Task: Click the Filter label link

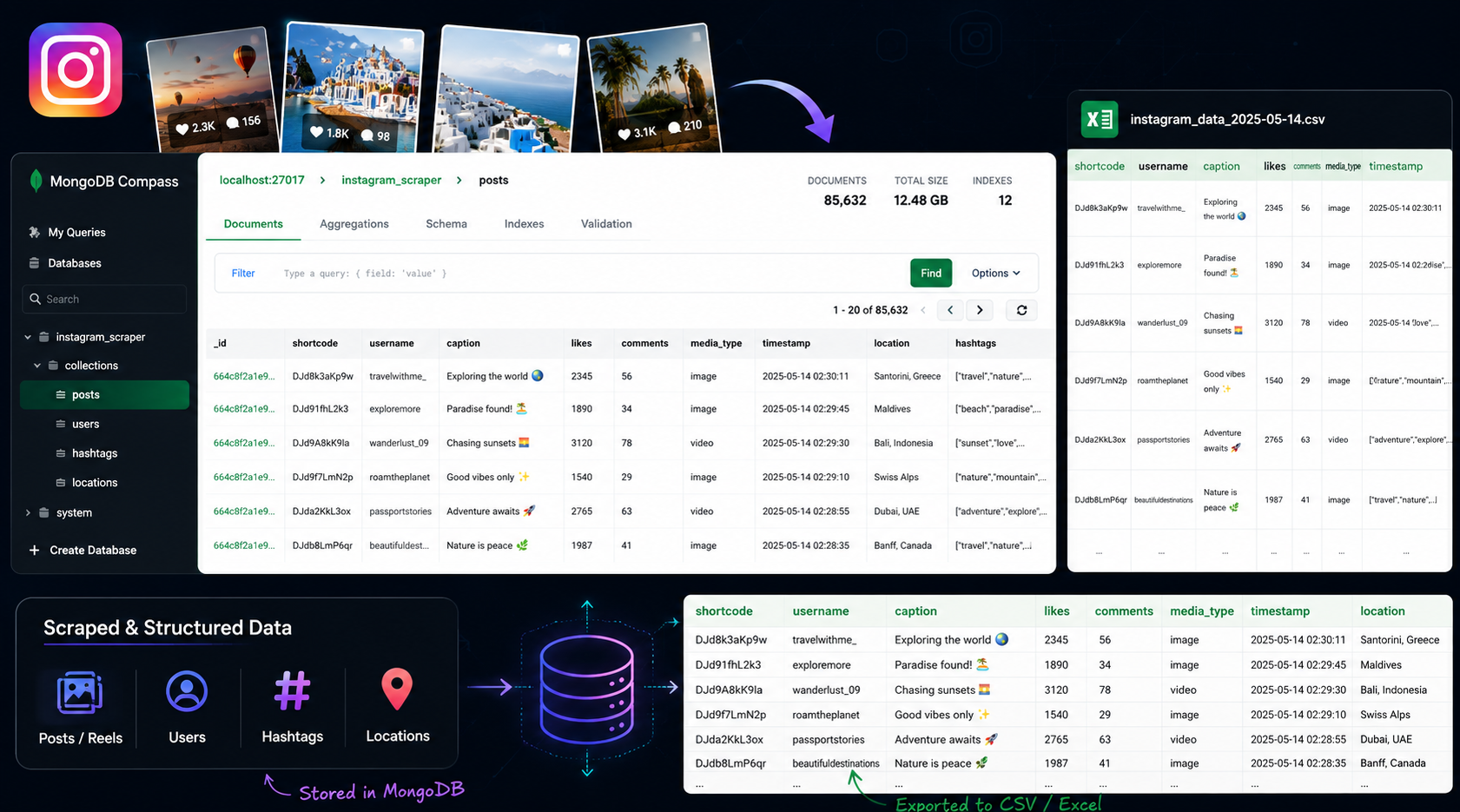Action: tap(243, 273)
